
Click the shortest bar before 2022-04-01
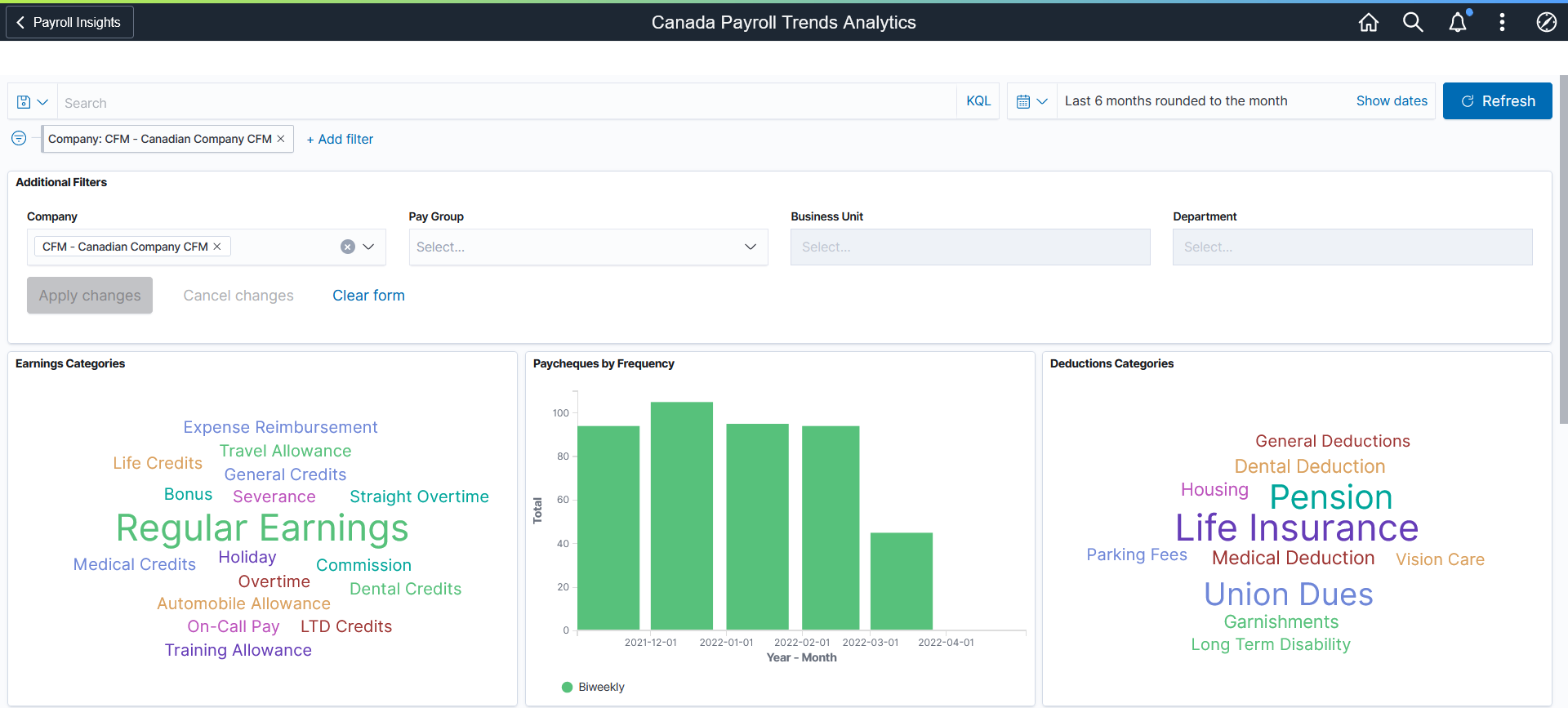pos(902,581)
